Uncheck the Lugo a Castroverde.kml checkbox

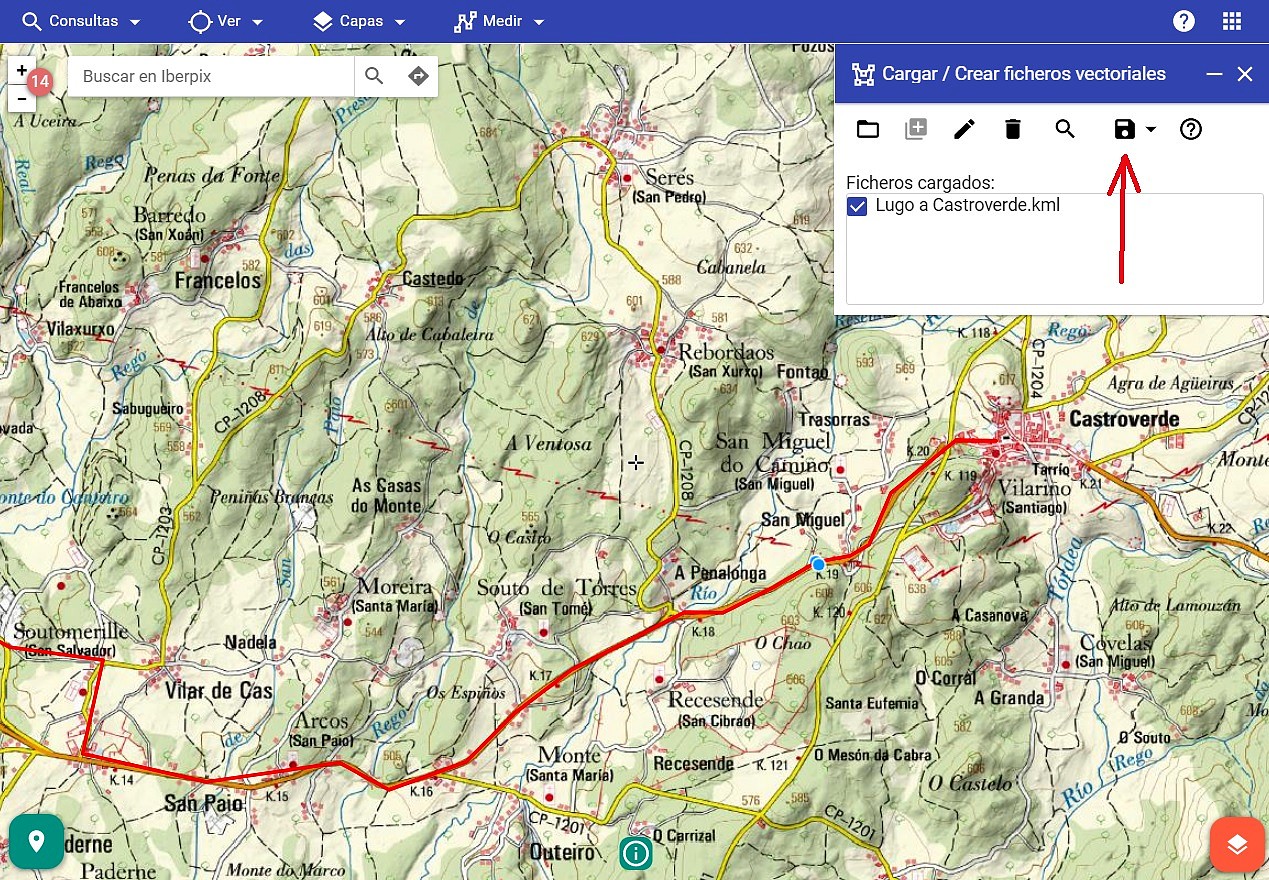857,207
